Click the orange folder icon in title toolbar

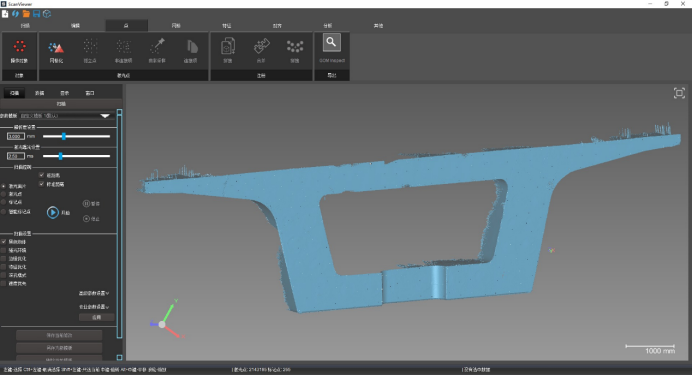pyautogui.click(x=26, y=14)
